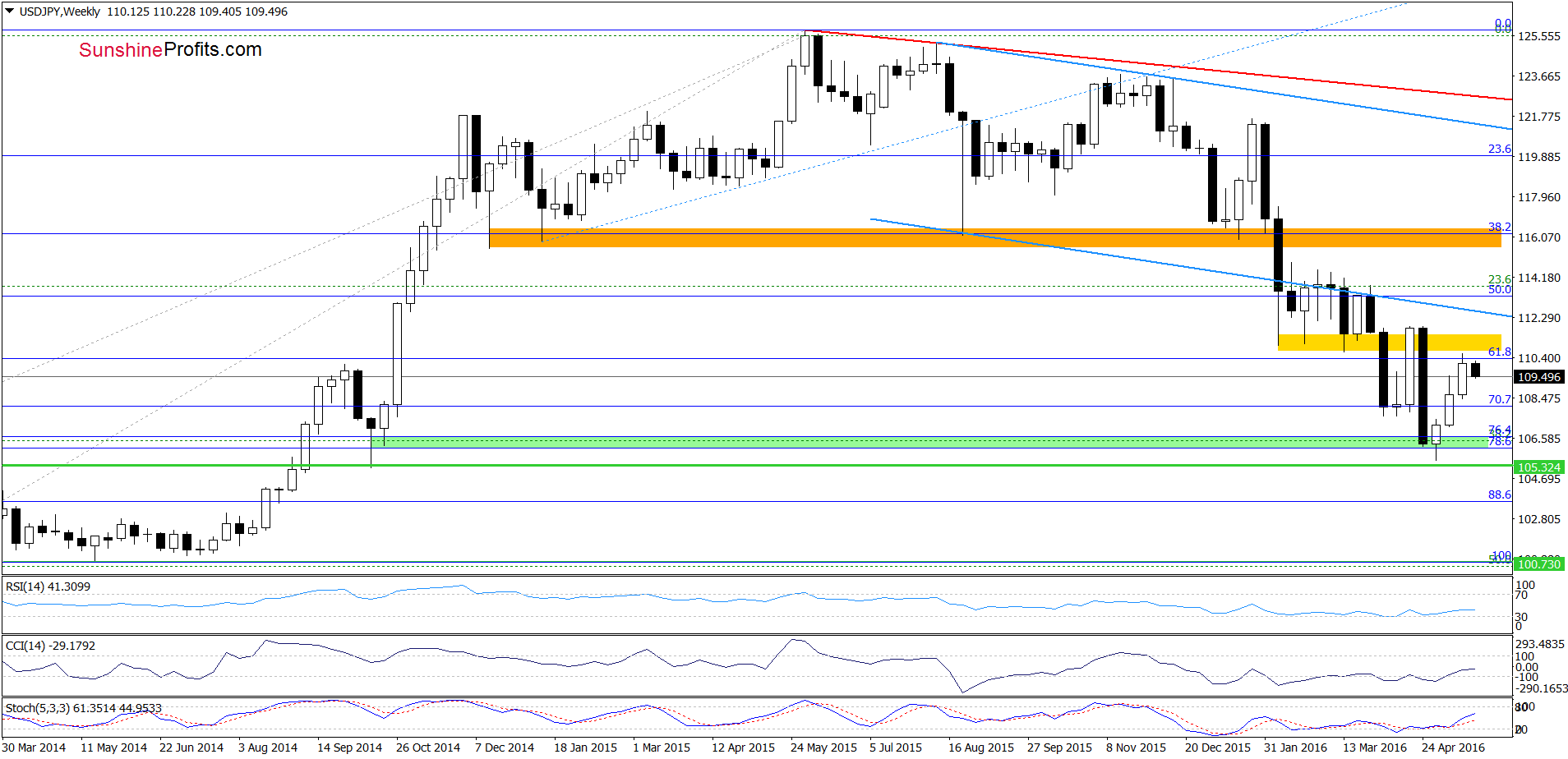The image size is (1568, 759).
Task: Click the green 100.730 price label
Action: [x=1538, y=563]
